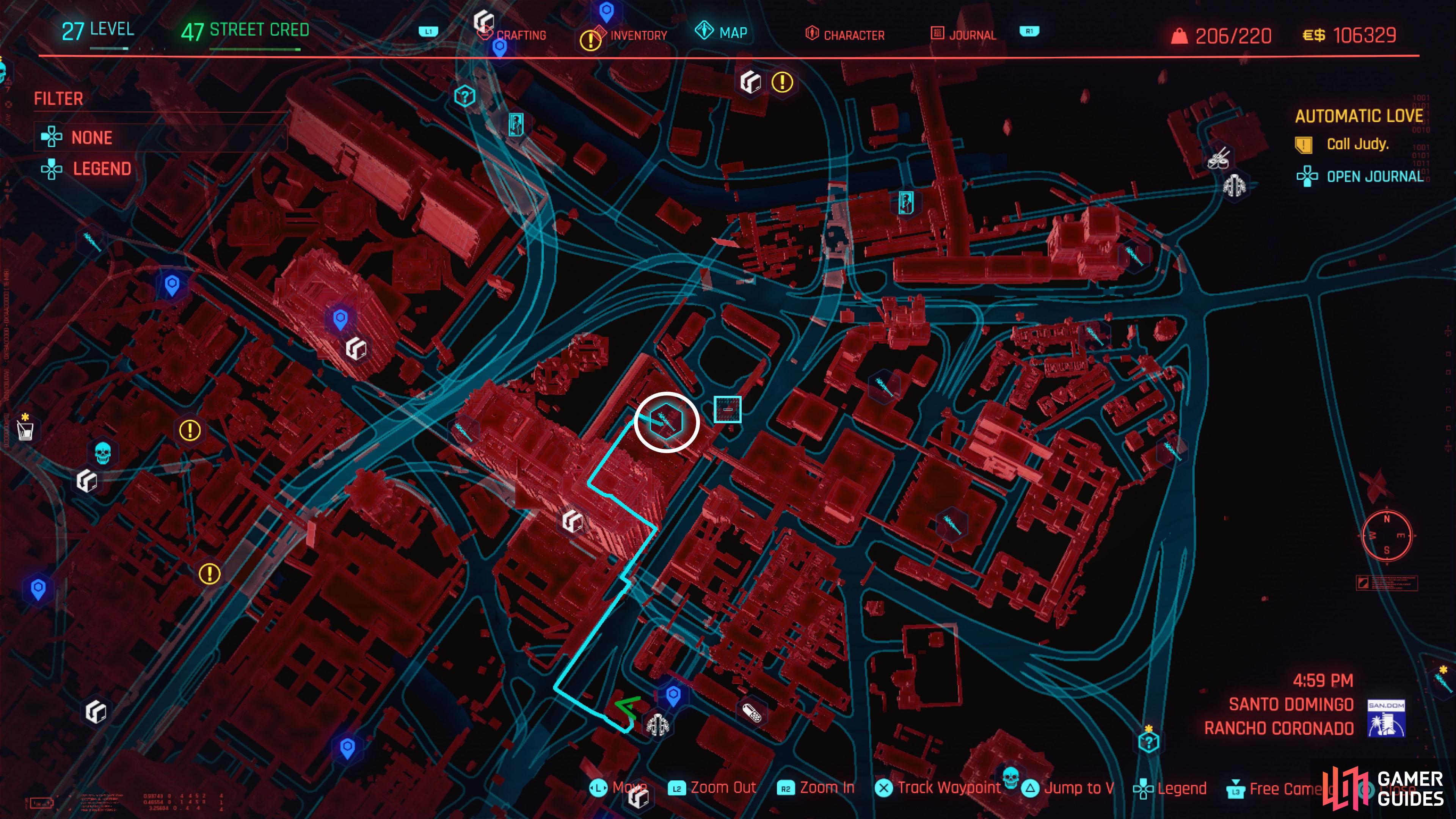This screenshot has height=819, width=1456.
Task: Select the white cube icon beside top exclamation
Action: click(751, 83)
